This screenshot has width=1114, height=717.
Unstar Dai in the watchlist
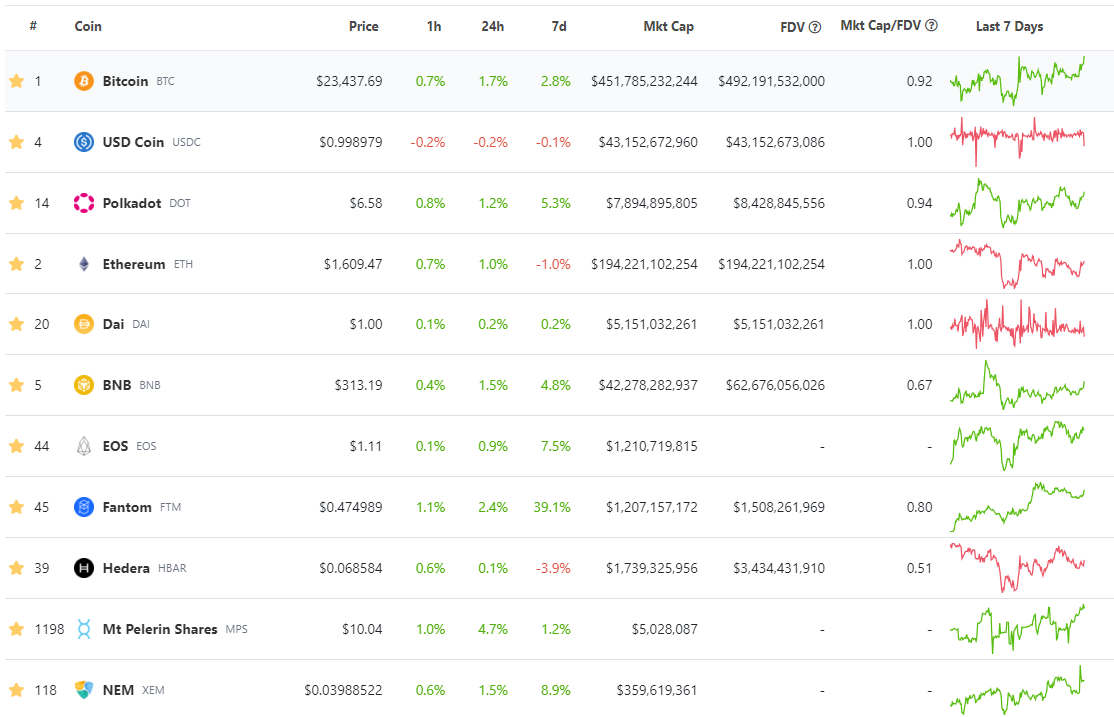coord(16,324)
